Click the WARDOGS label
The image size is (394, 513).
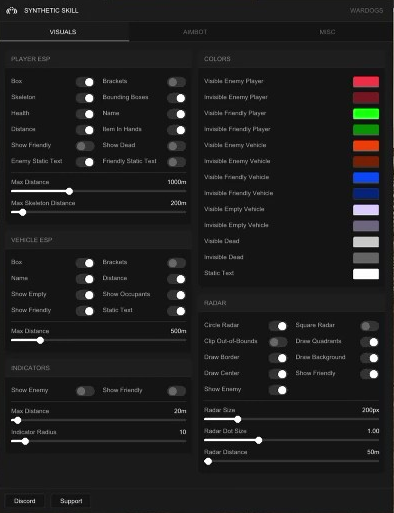point(366,11)
